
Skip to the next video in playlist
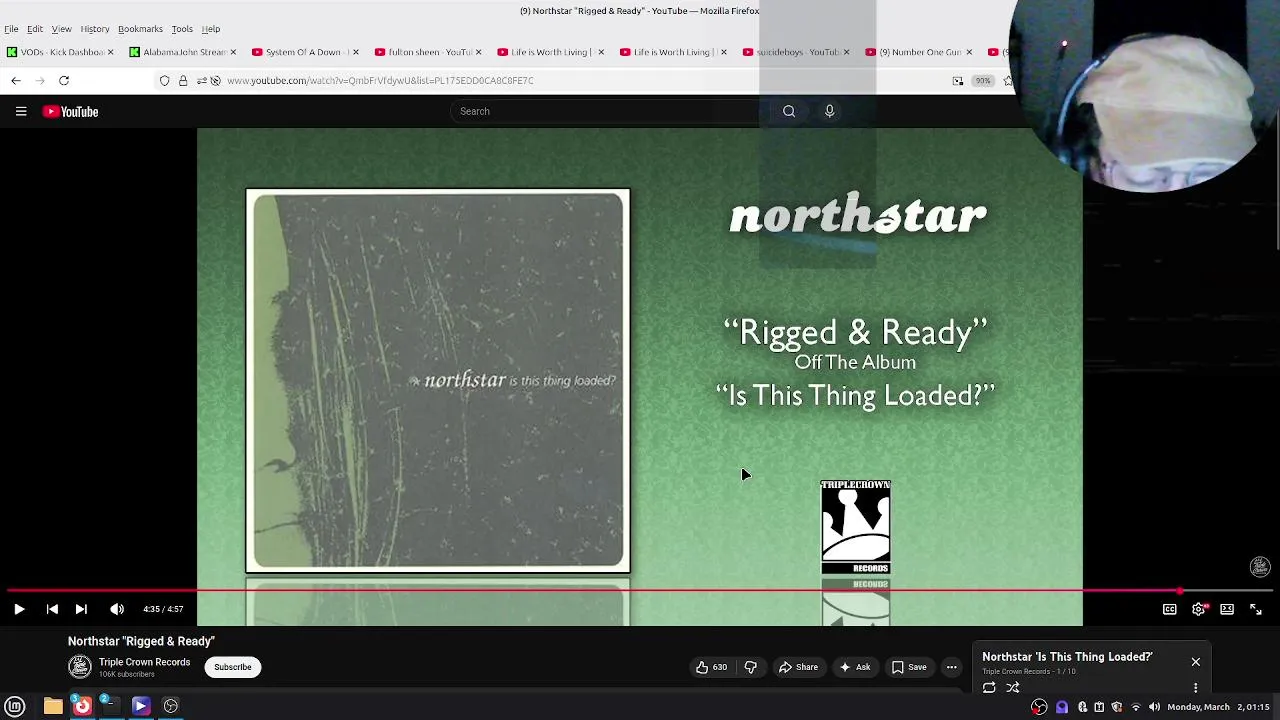coord(81,609)
